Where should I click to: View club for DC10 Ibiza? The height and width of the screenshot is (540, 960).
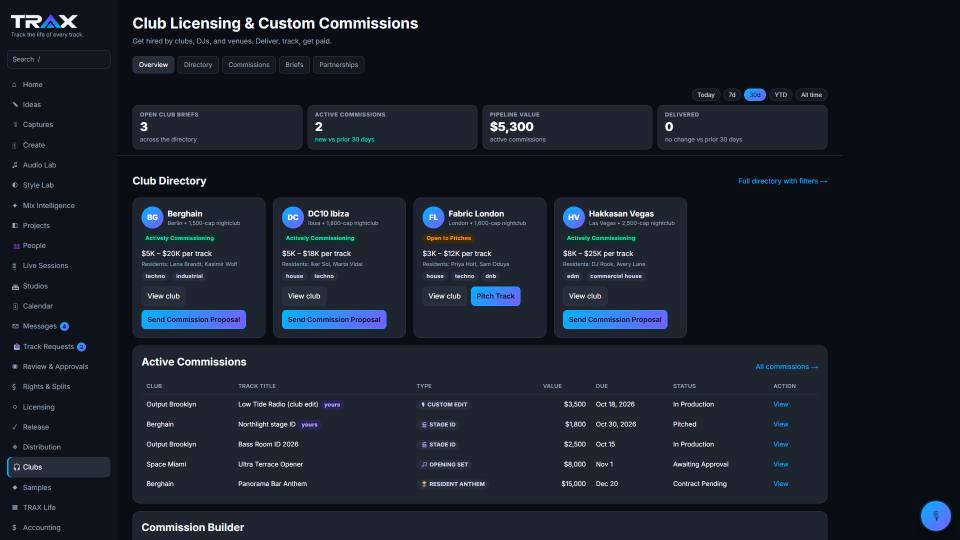pos(304,296)
